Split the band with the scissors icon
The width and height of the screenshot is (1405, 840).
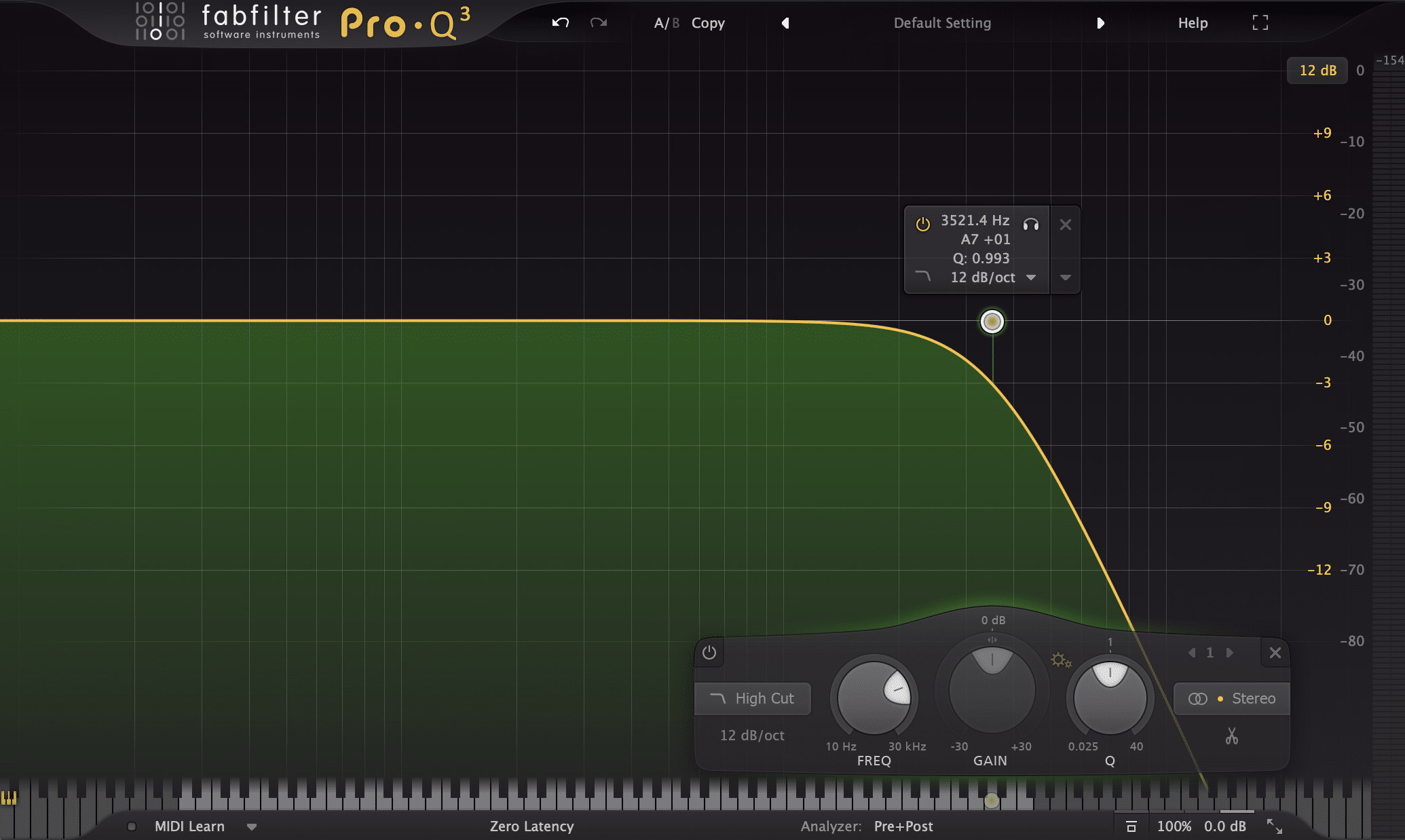1232,736
